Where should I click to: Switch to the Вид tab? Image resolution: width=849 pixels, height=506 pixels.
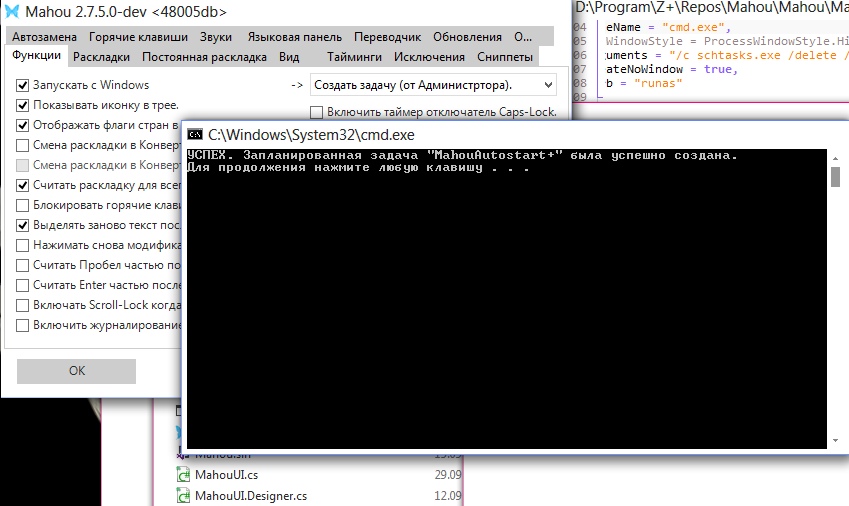[x=289, y=57]
